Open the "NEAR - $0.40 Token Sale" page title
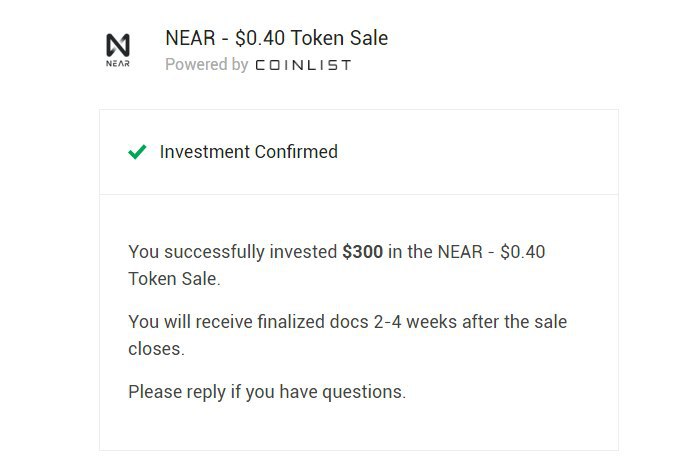This screenshot has height=465, width=700. [276, 38]
